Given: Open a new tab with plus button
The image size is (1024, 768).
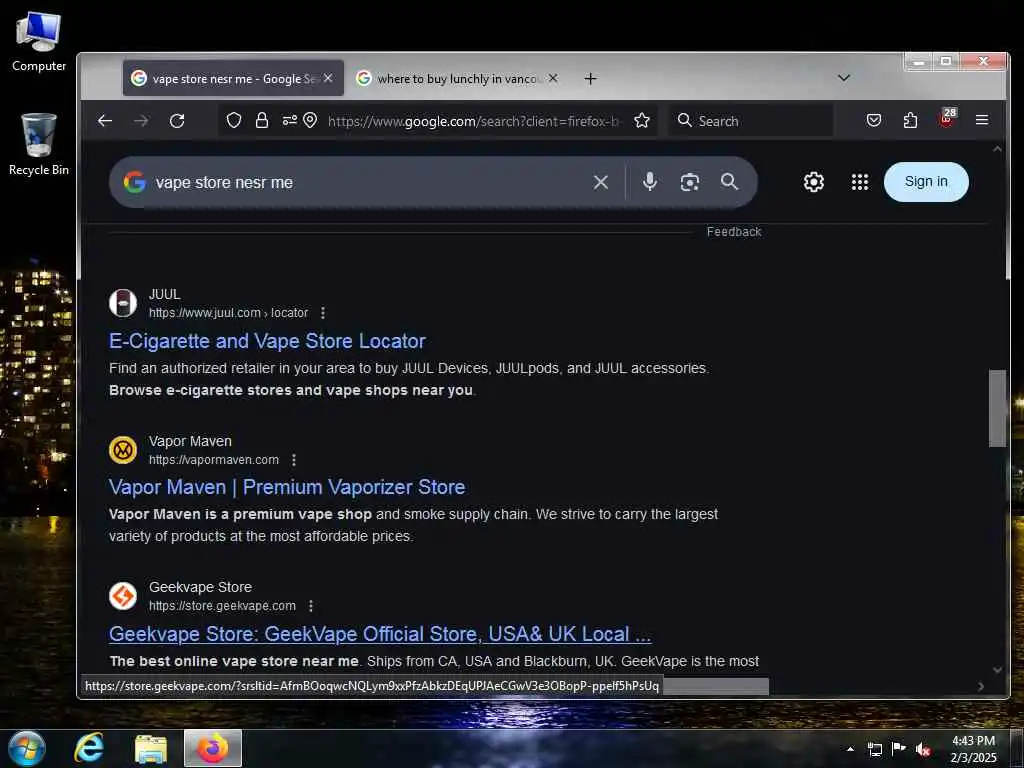Looking at the screenshot, I should (590, 78).
